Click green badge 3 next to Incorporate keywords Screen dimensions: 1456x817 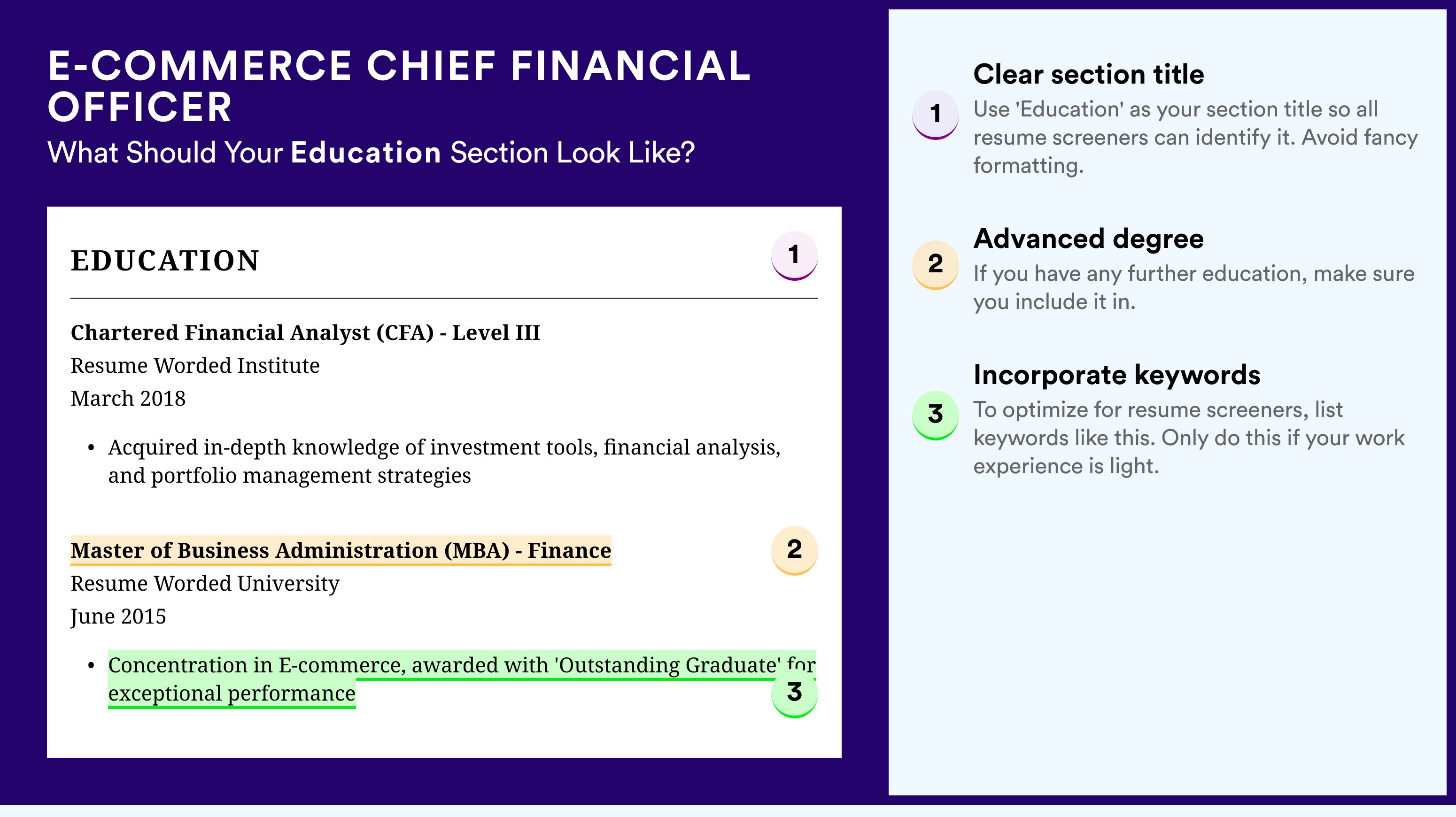pyautogui.click(x=936, y=415)
